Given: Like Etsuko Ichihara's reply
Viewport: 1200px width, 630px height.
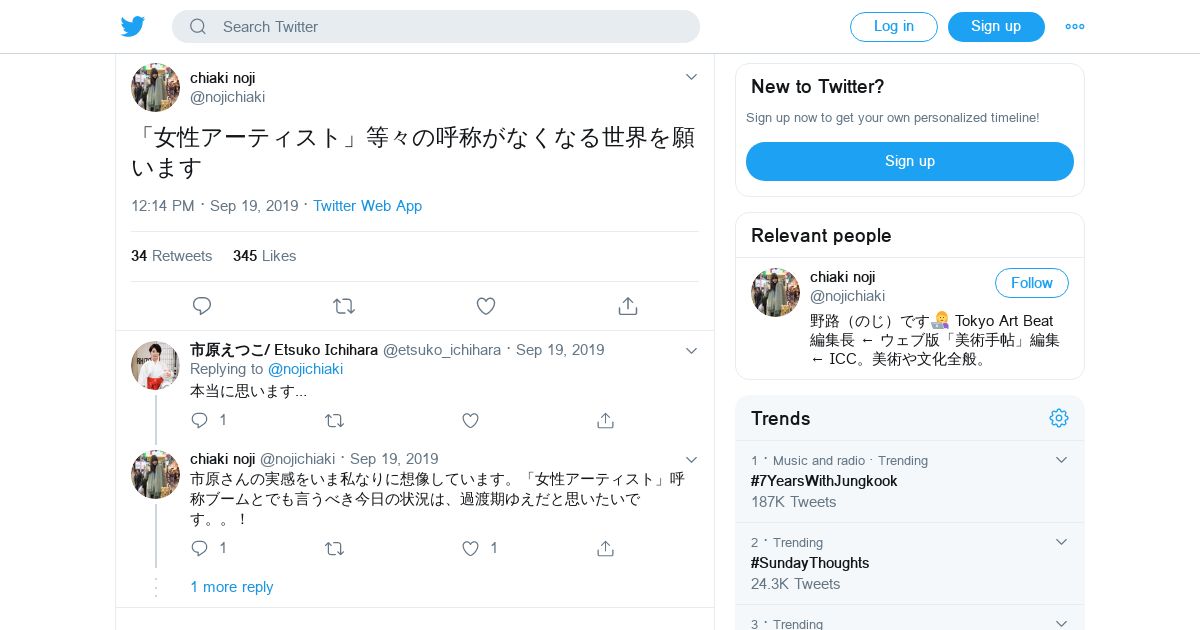Looking at the screenshot, I should [x=470, y=421].
